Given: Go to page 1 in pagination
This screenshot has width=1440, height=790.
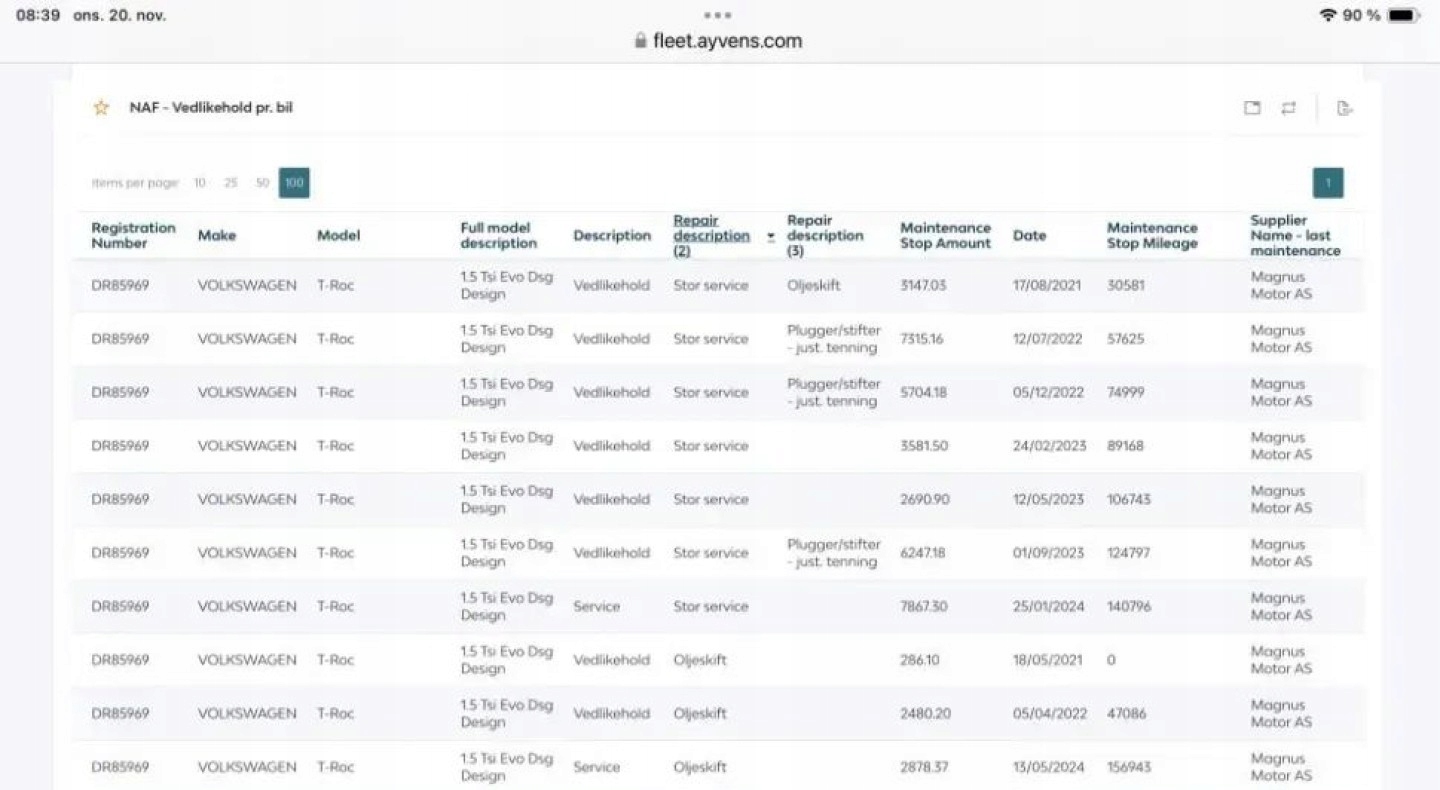Looking at the screenshot, I should click(1328, 183).
